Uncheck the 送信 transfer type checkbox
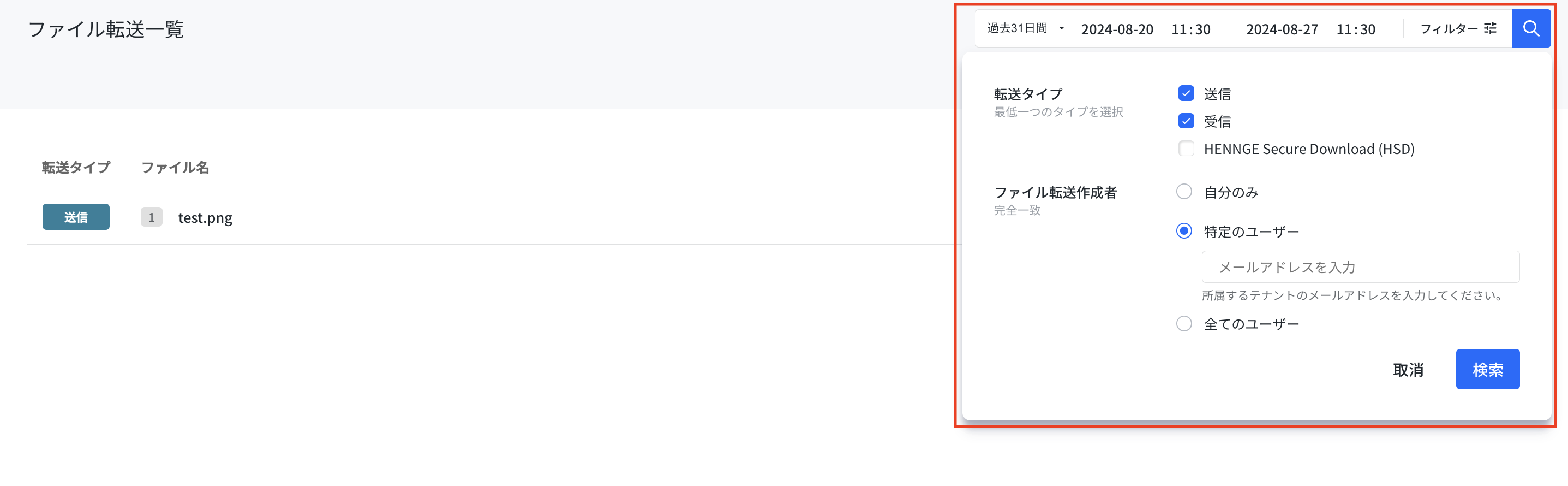This screenshot has width=1568, height=486. point(1186,93)
